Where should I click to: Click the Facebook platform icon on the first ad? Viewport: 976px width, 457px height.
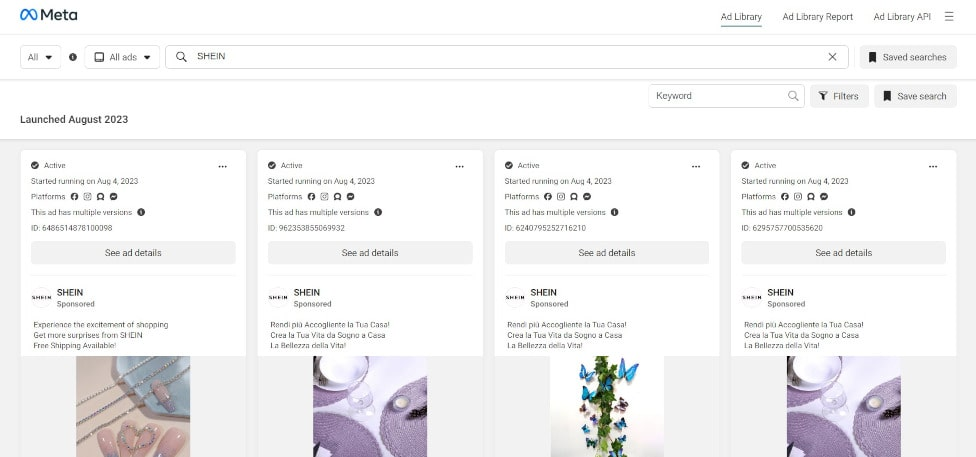[73, 197]
